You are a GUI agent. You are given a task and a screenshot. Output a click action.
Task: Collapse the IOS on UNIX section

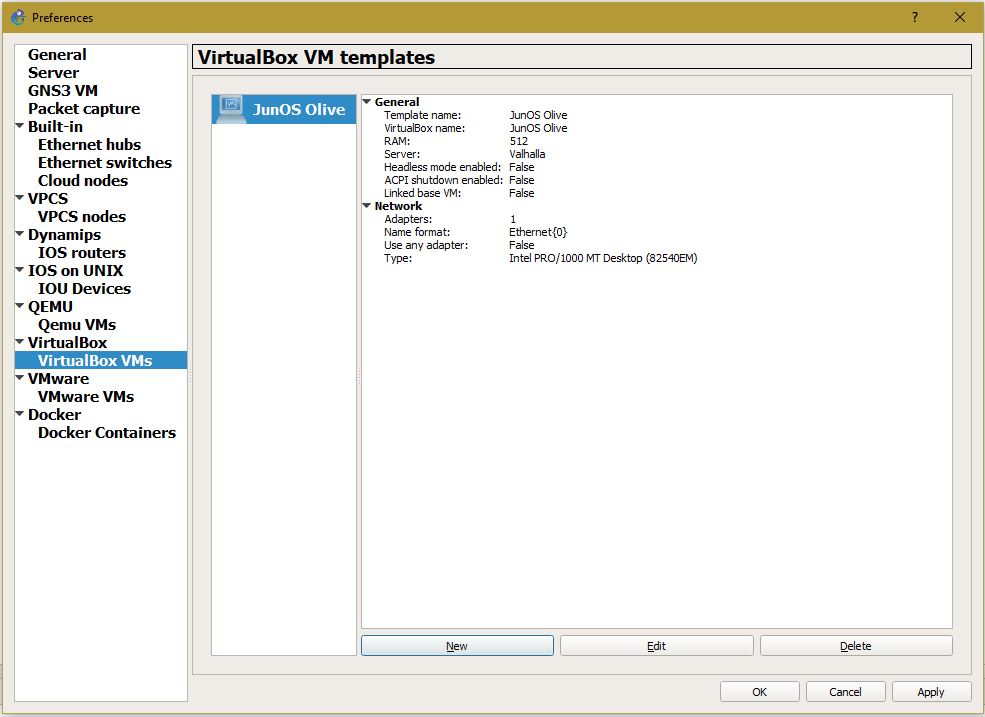20,270
